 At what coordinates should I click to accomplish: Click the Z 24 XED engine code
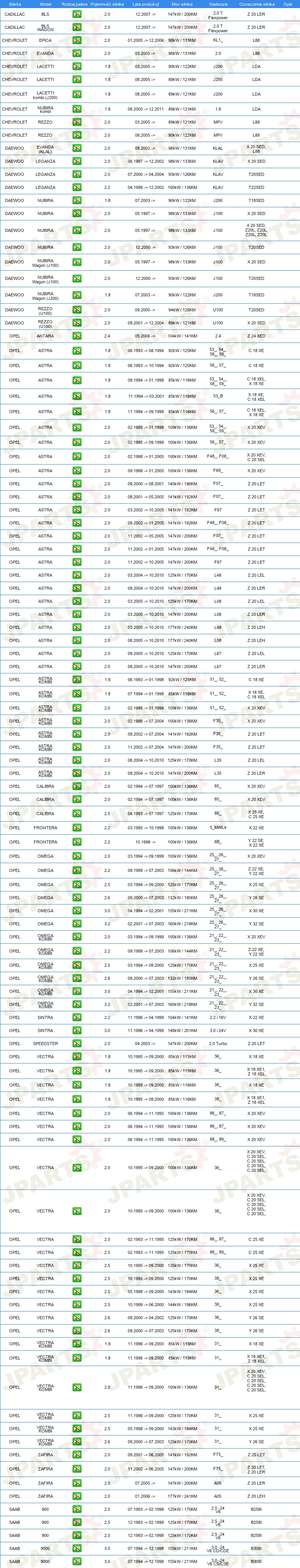(256, 336)
